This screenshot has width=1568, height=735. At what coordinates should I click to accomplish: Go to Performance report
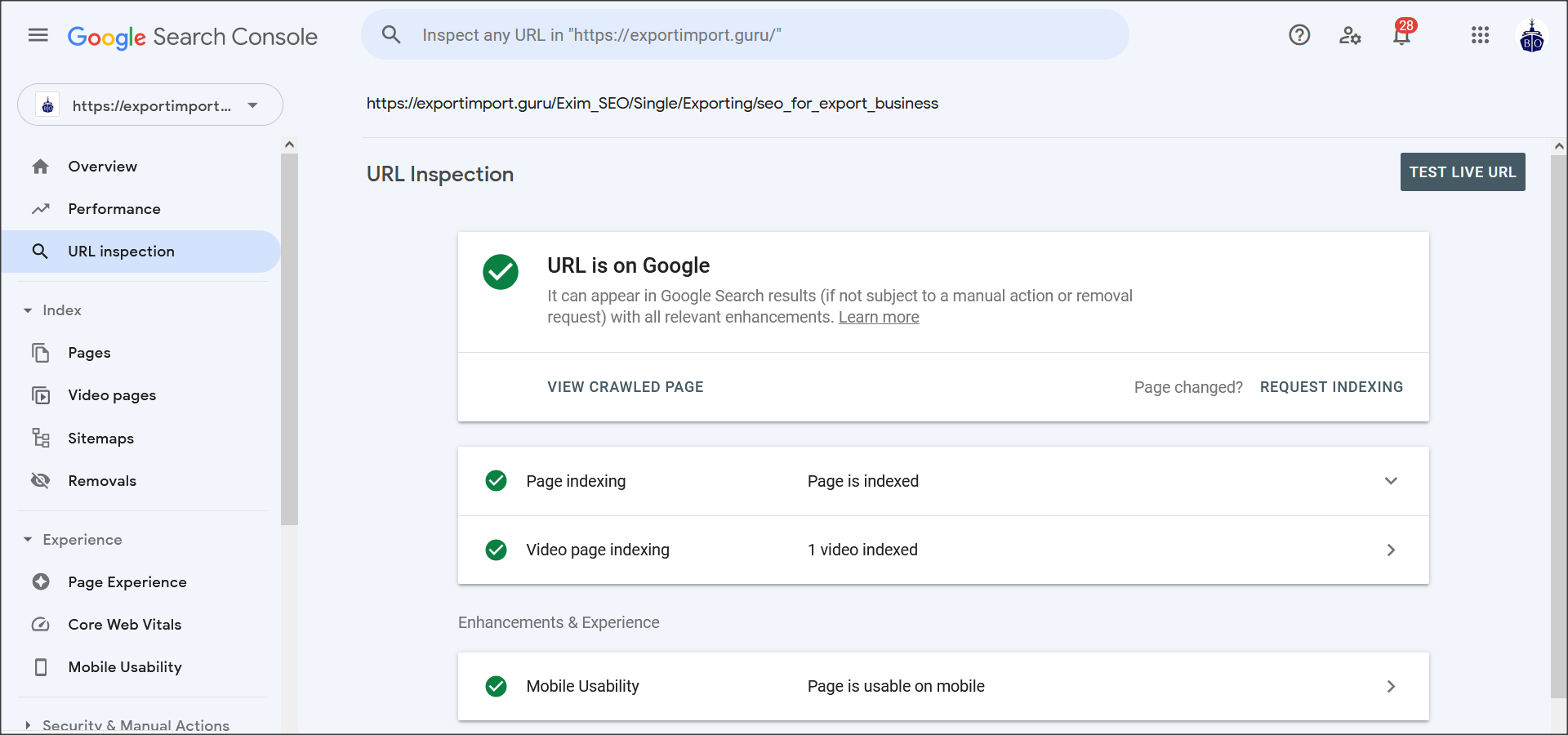(114, 209)
